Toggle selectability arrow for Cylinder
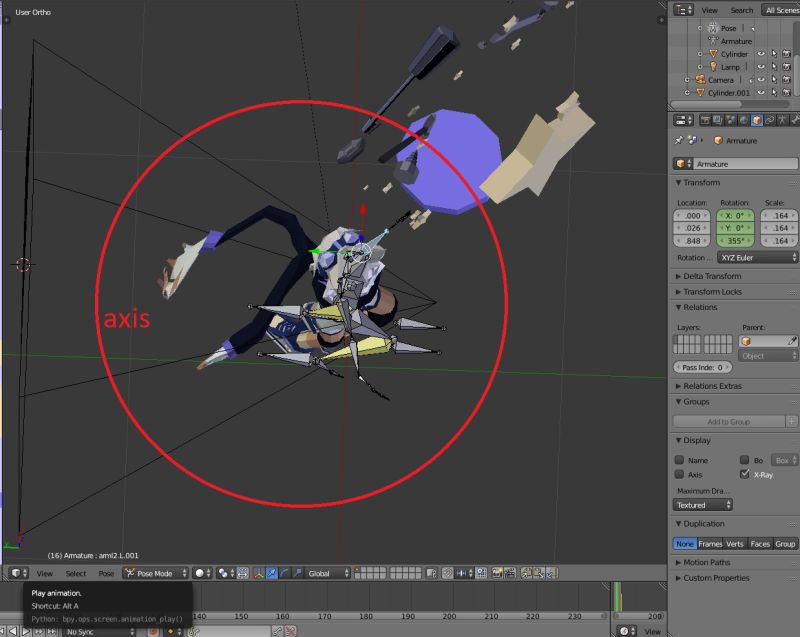 773,54
